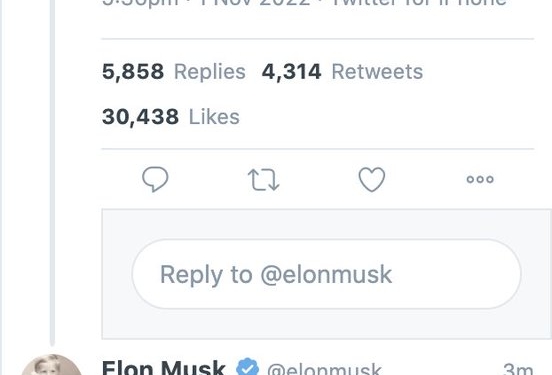Open the Elon Musk display name link
The width and height of the screenshot is (552, 375).
click(164, 368)
